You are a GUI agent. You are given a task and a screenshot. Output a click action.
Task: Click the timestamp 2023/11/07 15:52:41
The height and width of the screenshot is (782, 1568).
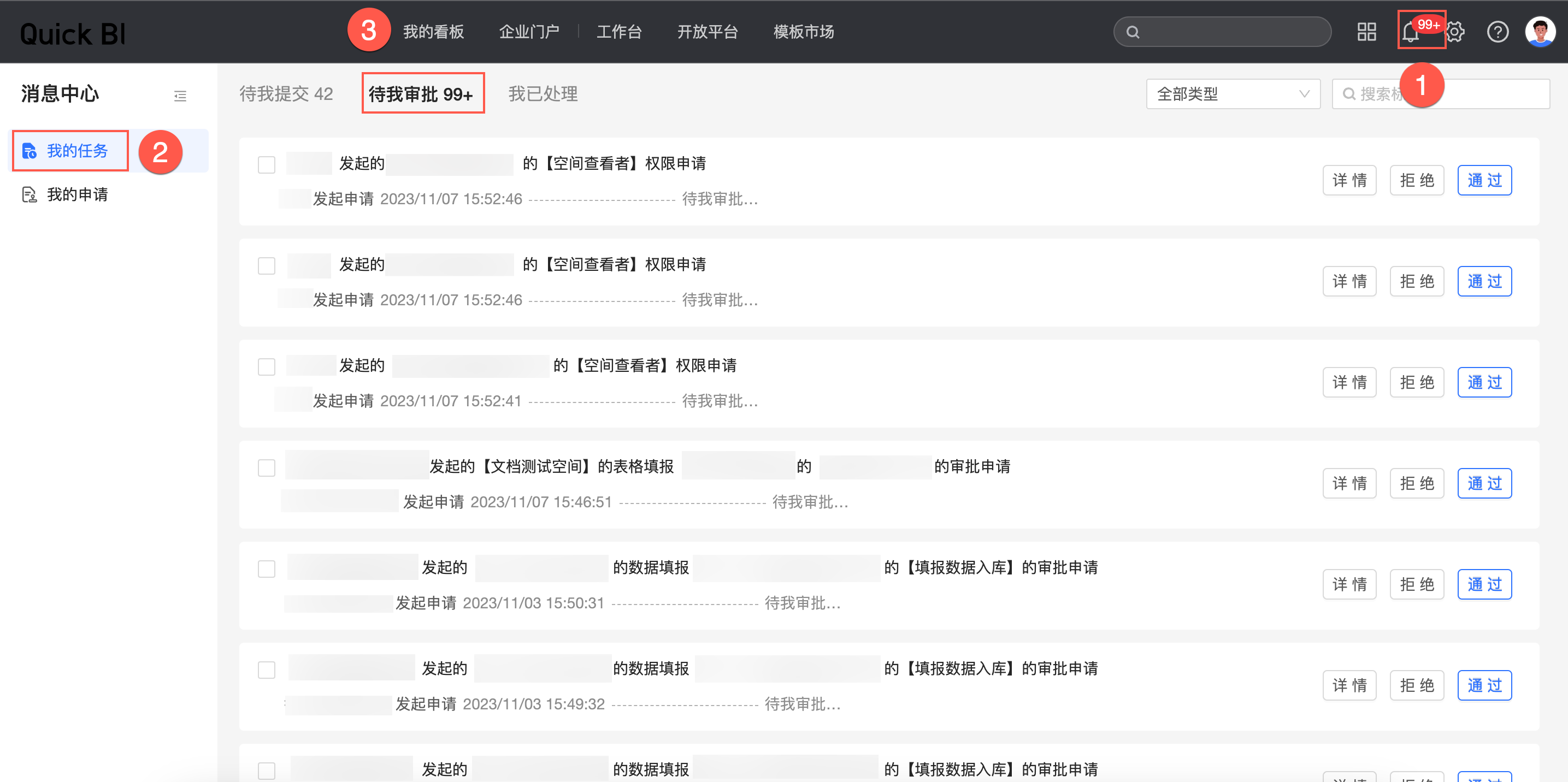pyautogui.click(x=451, y=401)
